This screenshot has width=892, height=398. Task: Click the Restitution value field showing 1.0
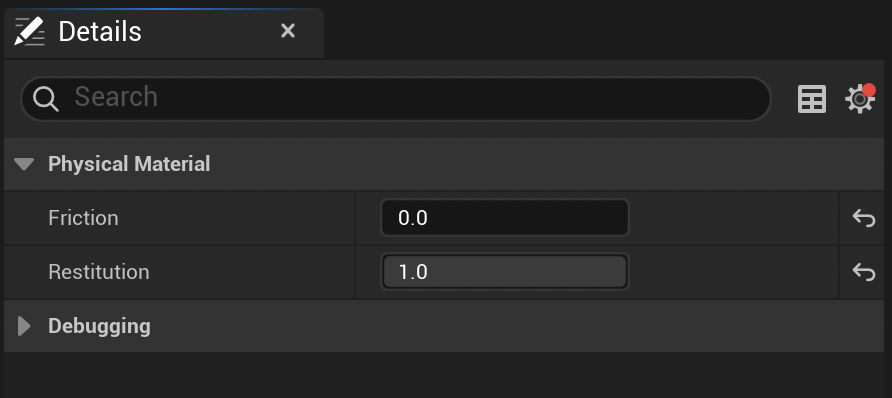(x=505, y=272)
